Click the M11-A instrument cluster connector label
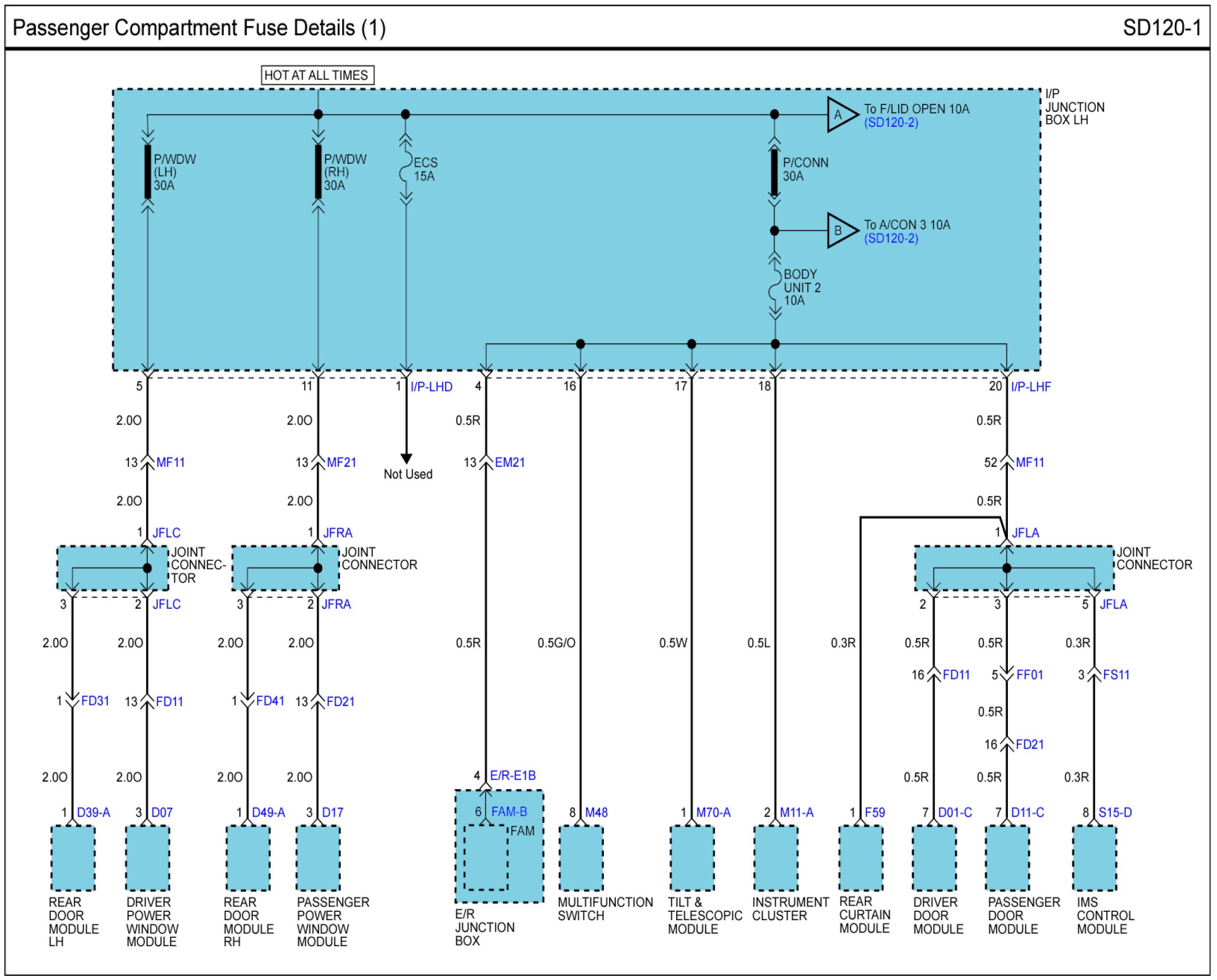Image resolution: width=1217 pixels, height=980 pixels. pos(796,813)
